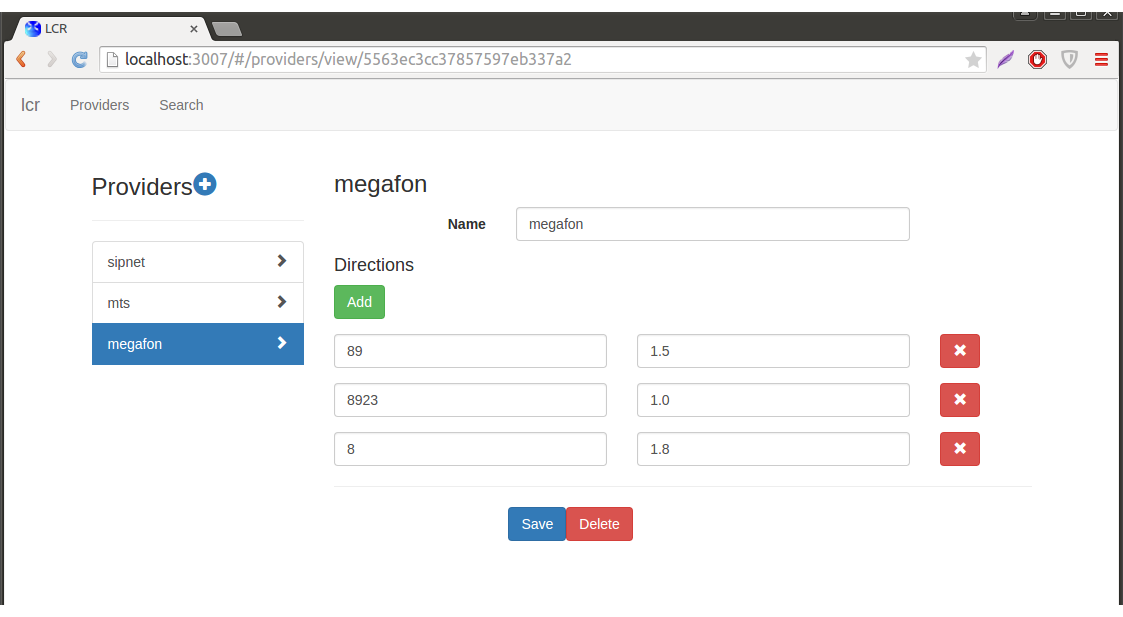Screen dimensions: 1123x617
Task: Click the megafon provider chevron
Action: click(x=281, y=343)
